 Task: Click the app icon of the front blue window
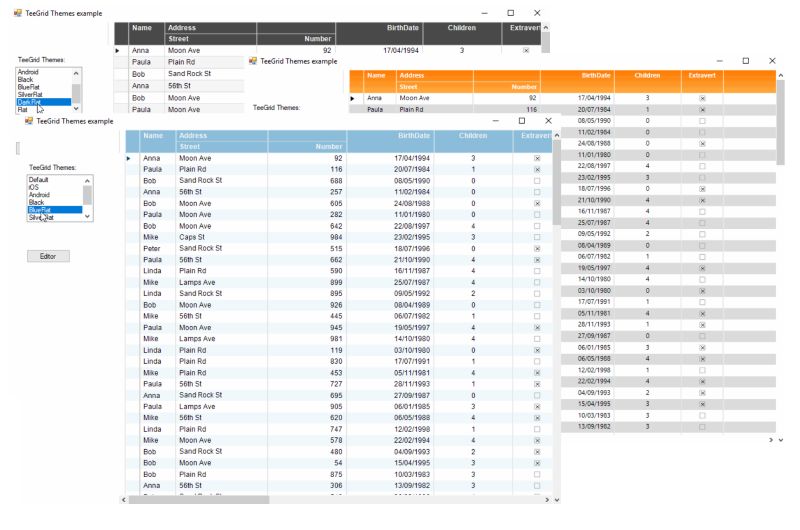[x=29, y=121]
